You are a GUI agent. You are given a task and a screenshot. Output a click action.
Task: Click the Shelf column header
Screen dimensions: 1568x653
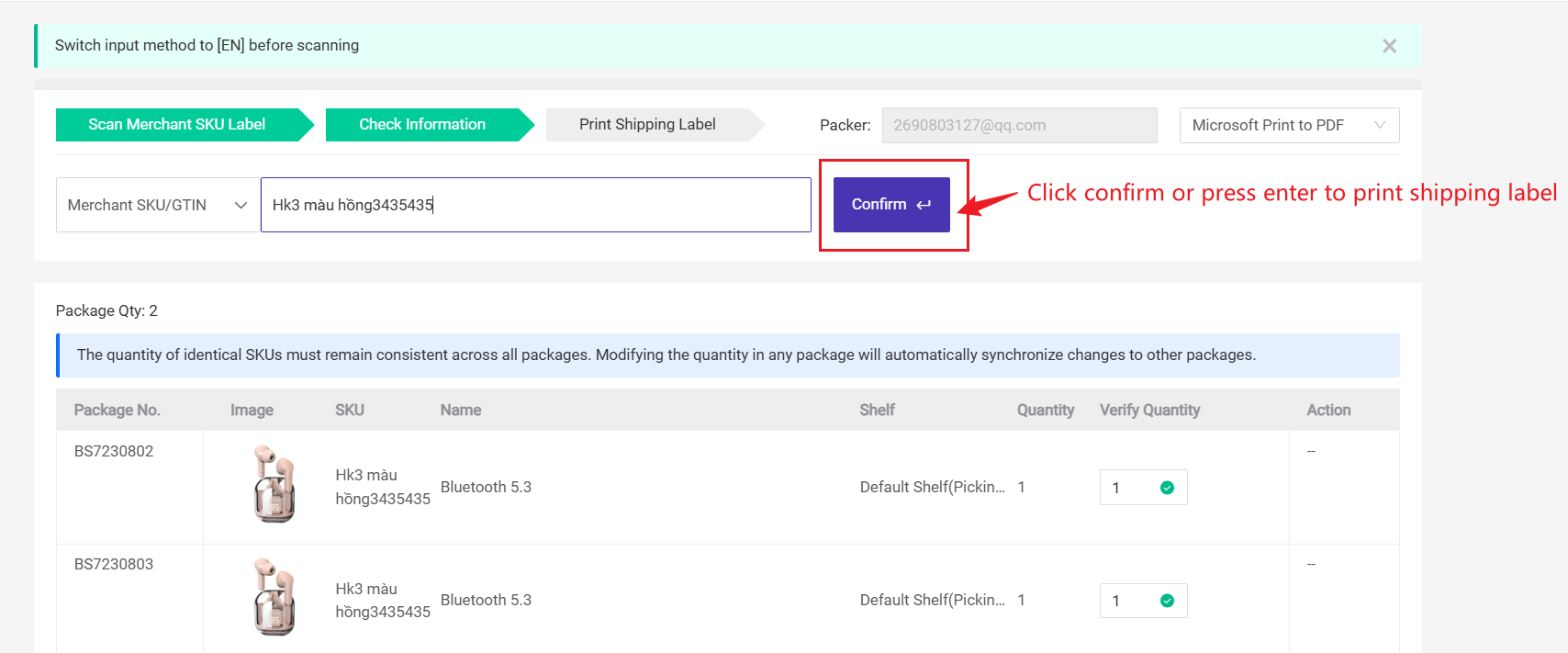point(877,410)
